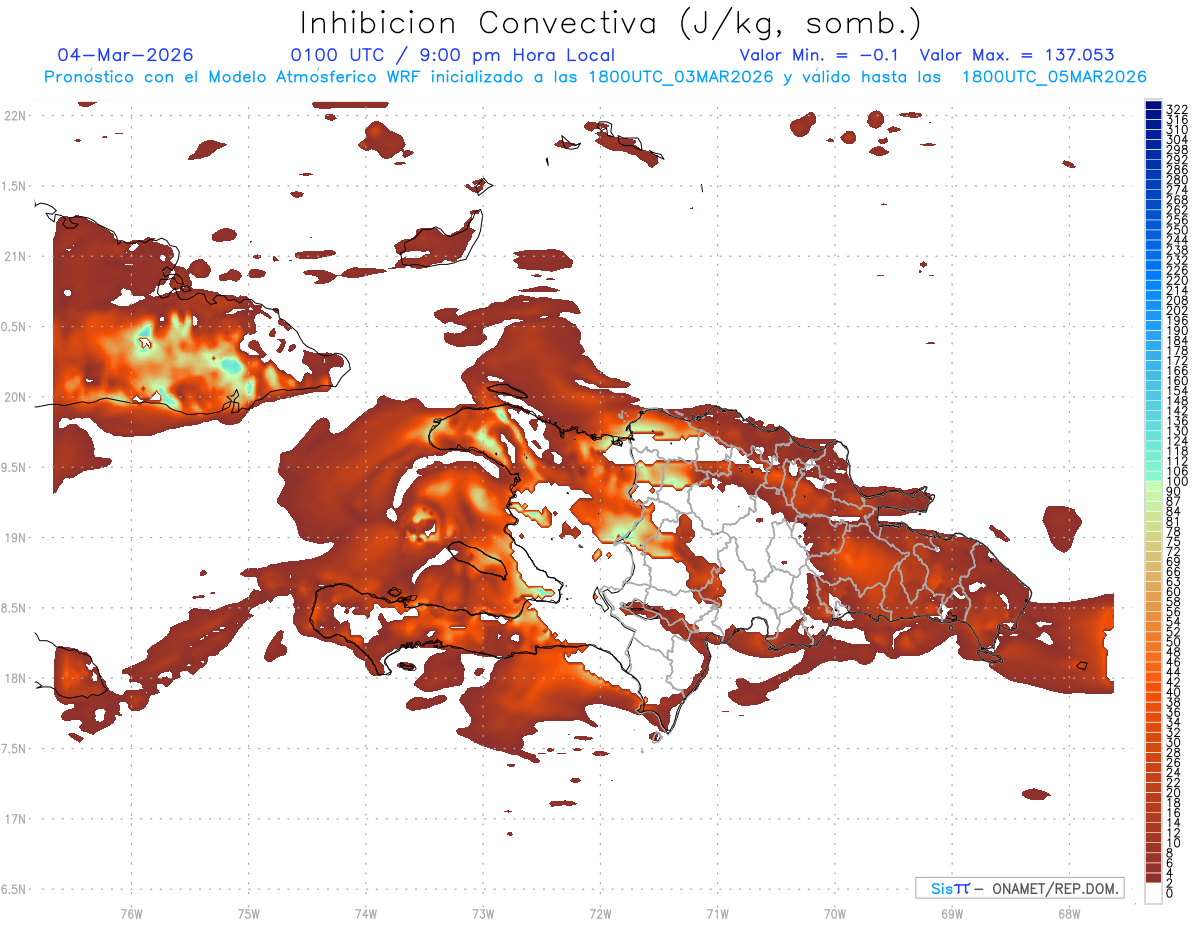Click the '17N' latitude label
Screen dimensions: 1200x927
15,818
